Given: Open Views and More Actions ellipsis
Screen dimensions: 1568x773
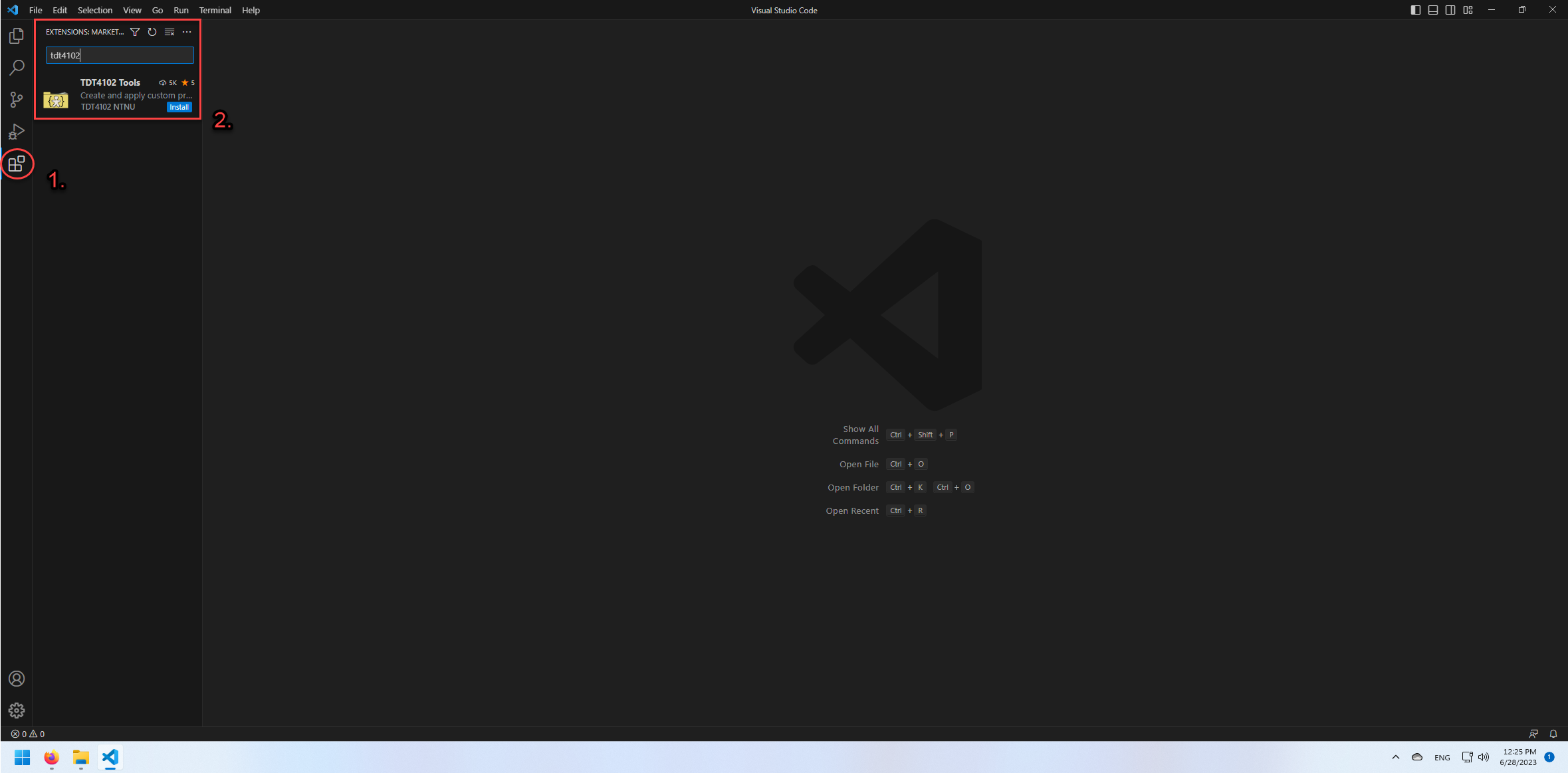Looking at the screenshot, I should point(187,32).
